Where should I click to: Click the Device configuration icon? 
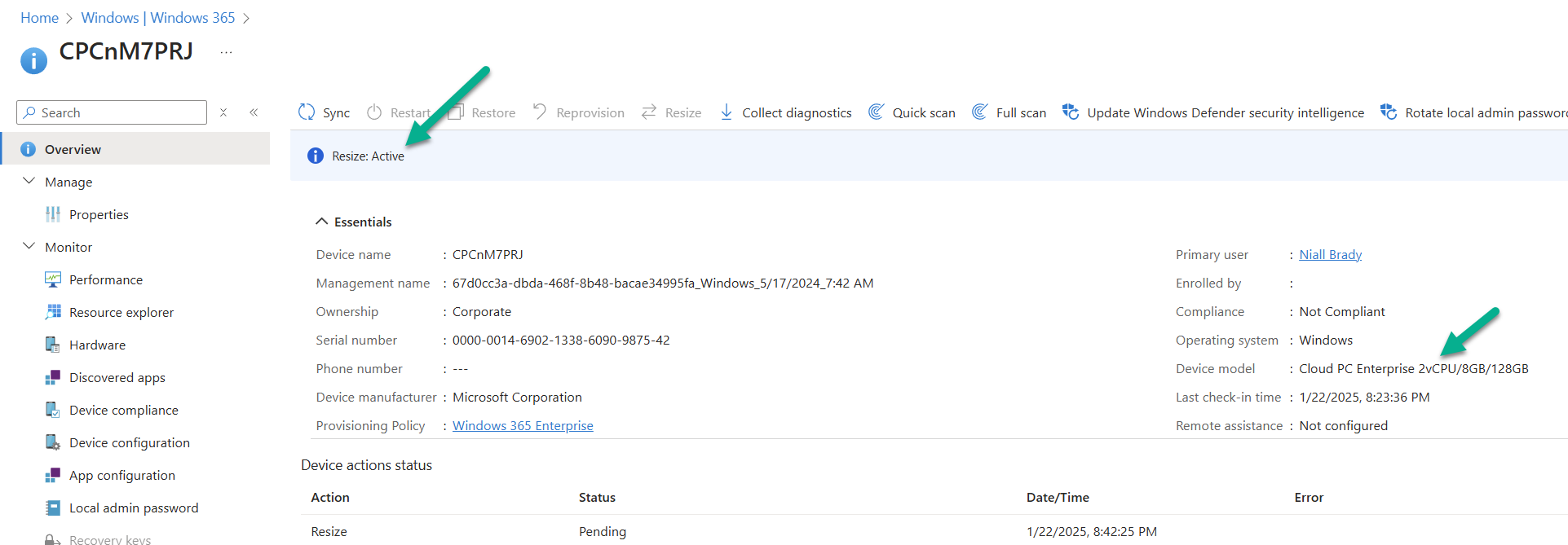(x=53, y=442)
